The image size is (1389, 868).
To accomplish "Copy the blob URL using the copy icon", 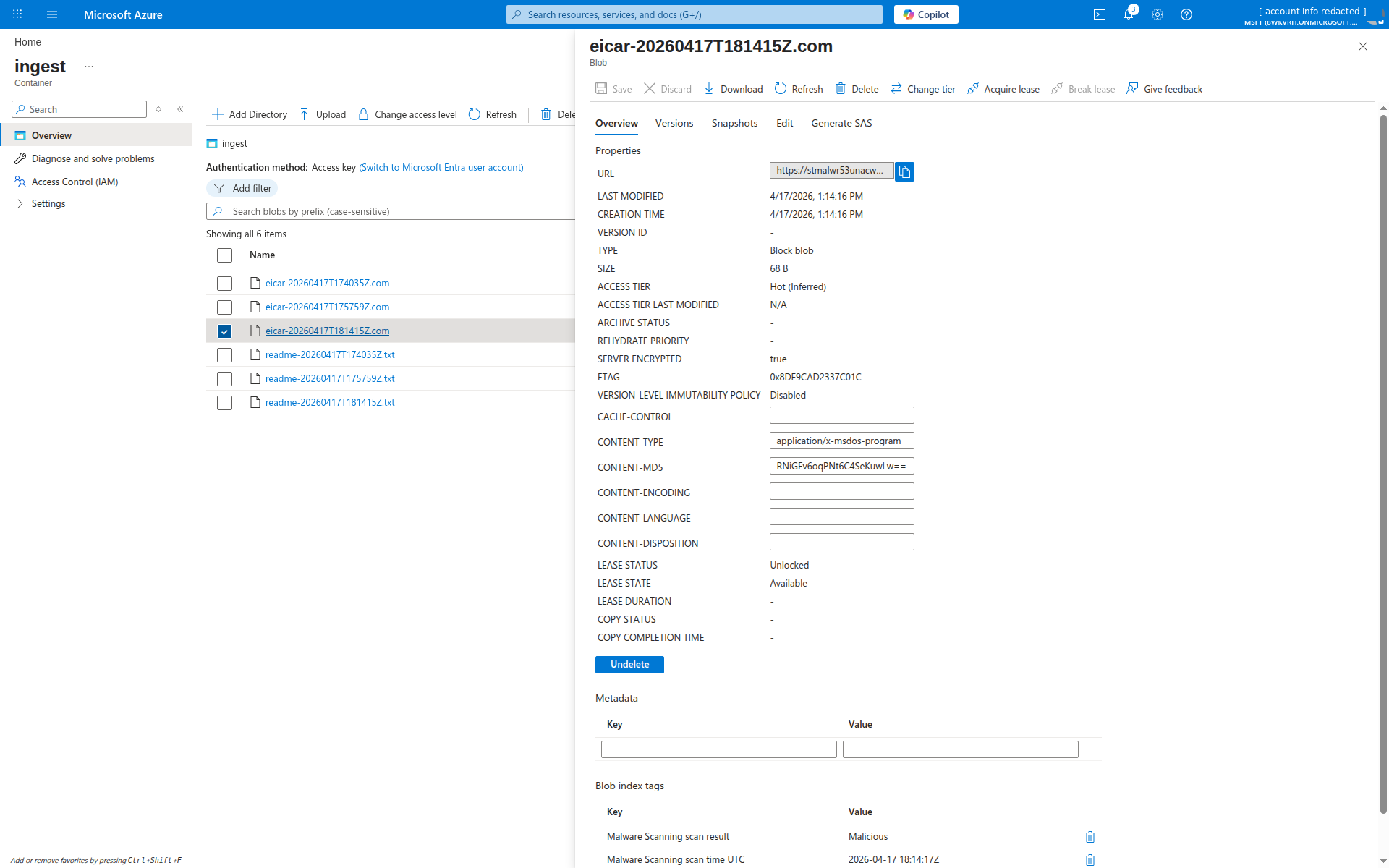I will [904, 171].
